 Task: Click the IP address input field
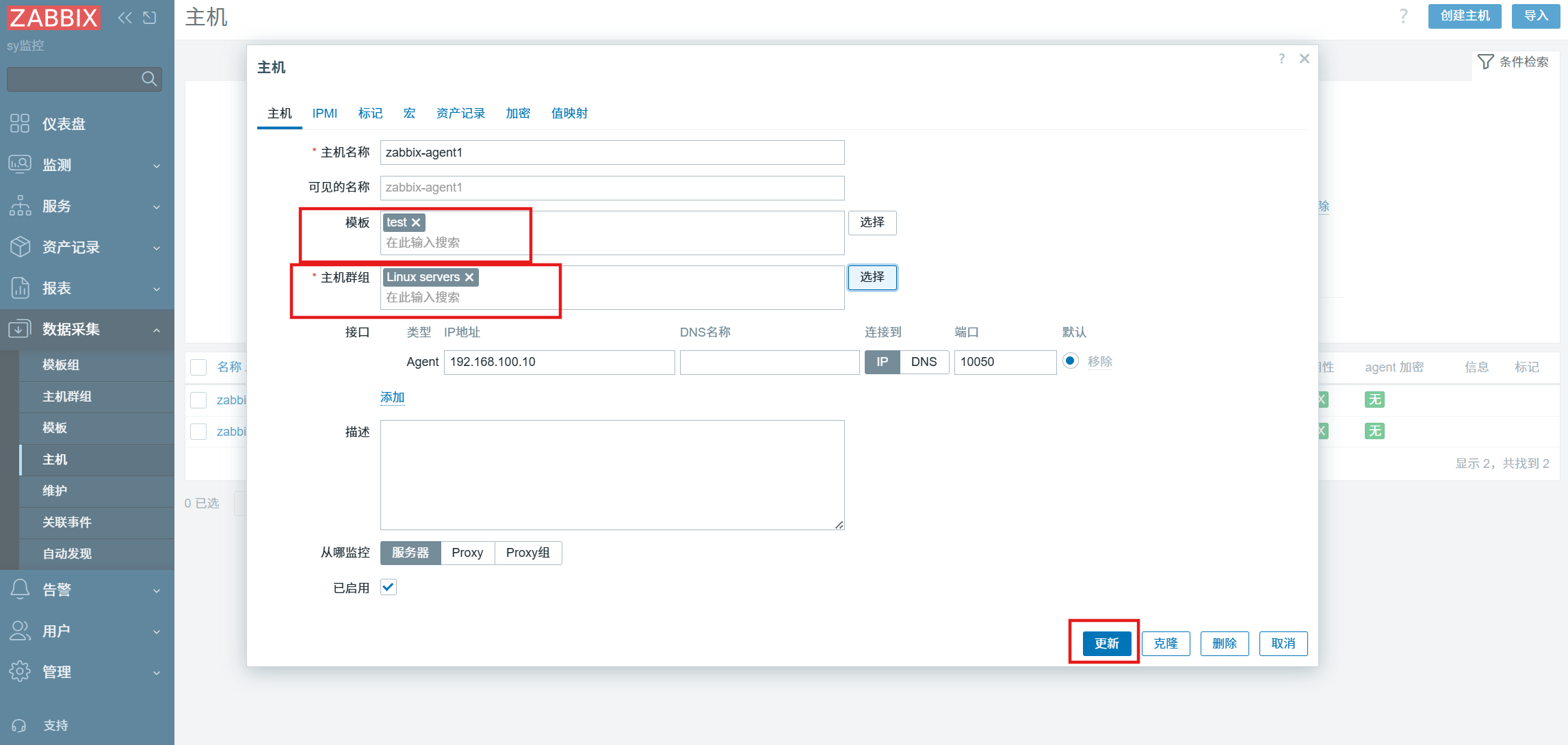[559, 362]
